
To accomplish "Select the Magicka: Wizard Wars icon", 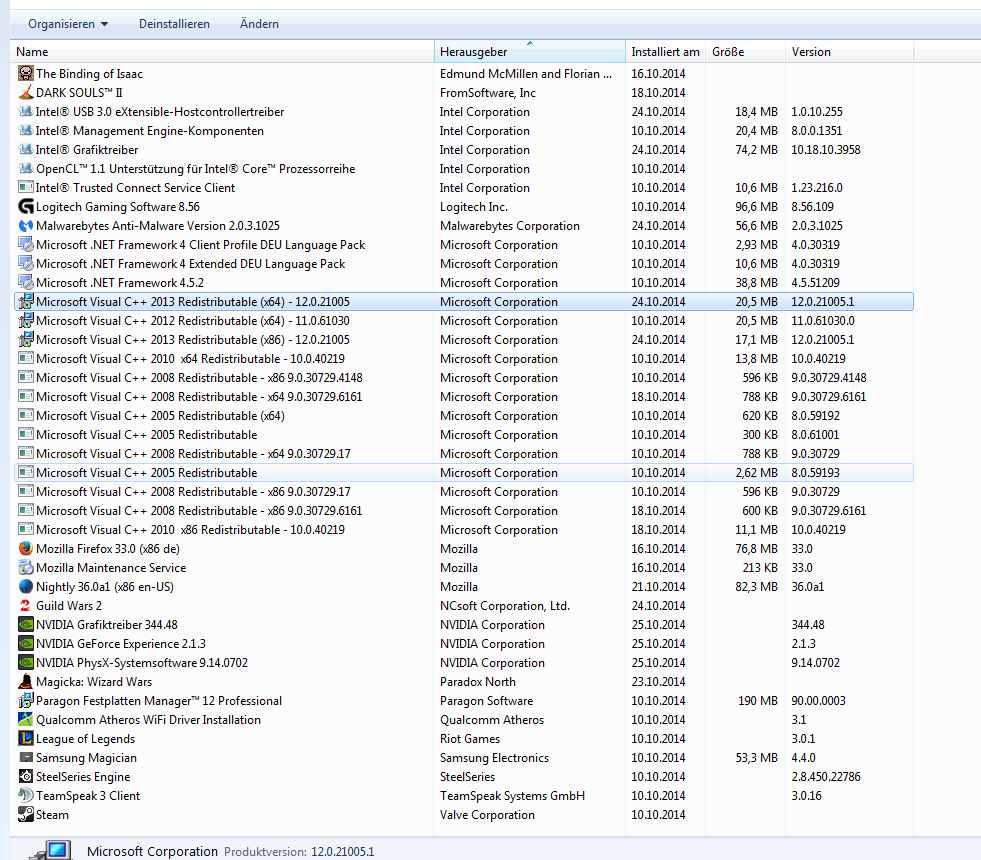I will 26,682.
